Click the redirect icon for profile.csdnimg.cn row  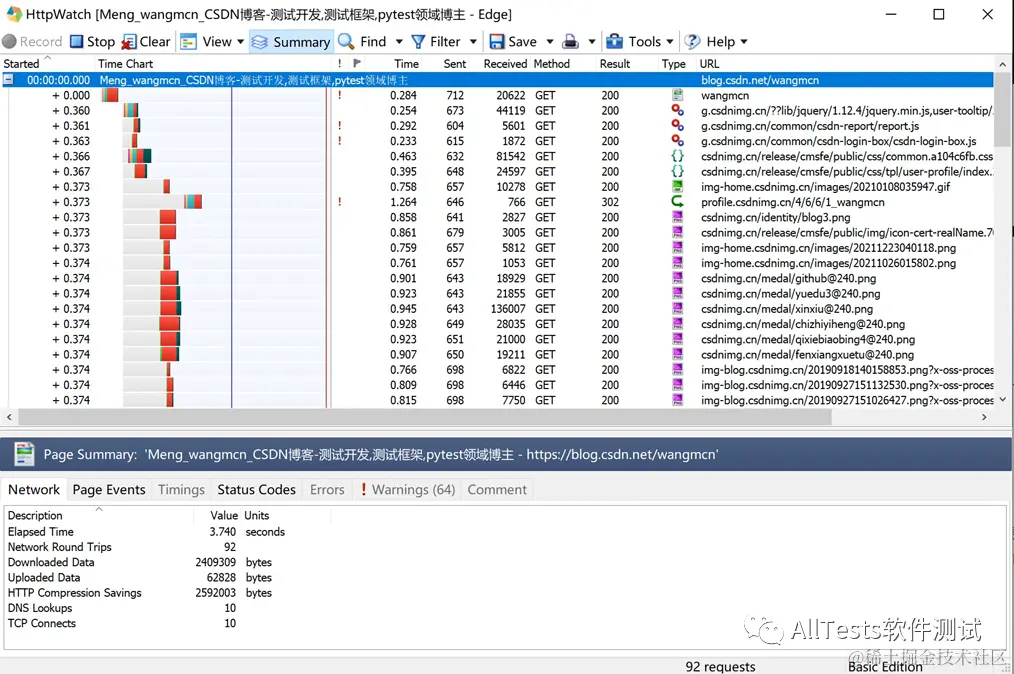677,202
